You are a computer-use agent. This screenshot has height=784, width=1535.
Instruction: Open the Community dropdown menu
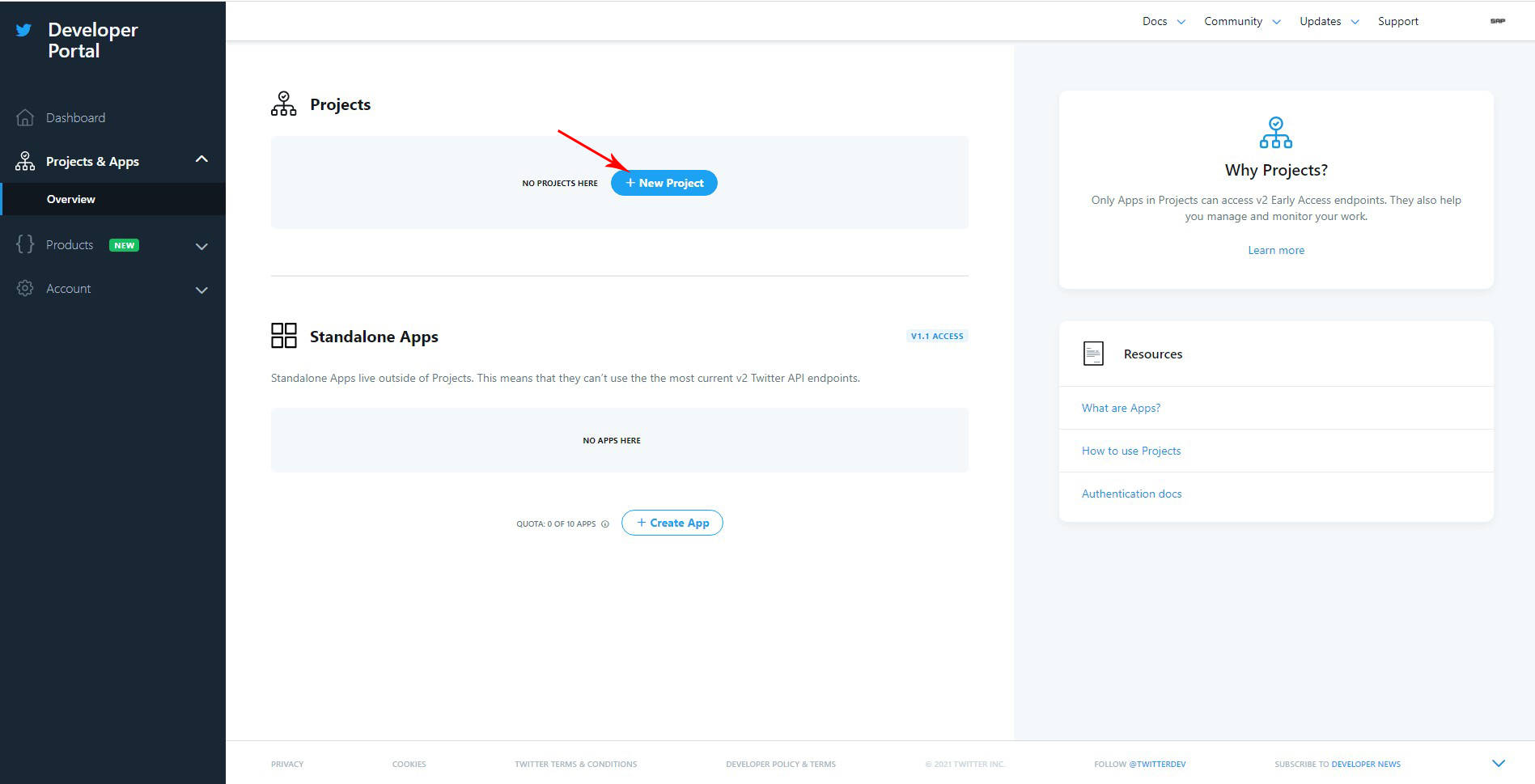[1242, 21]
